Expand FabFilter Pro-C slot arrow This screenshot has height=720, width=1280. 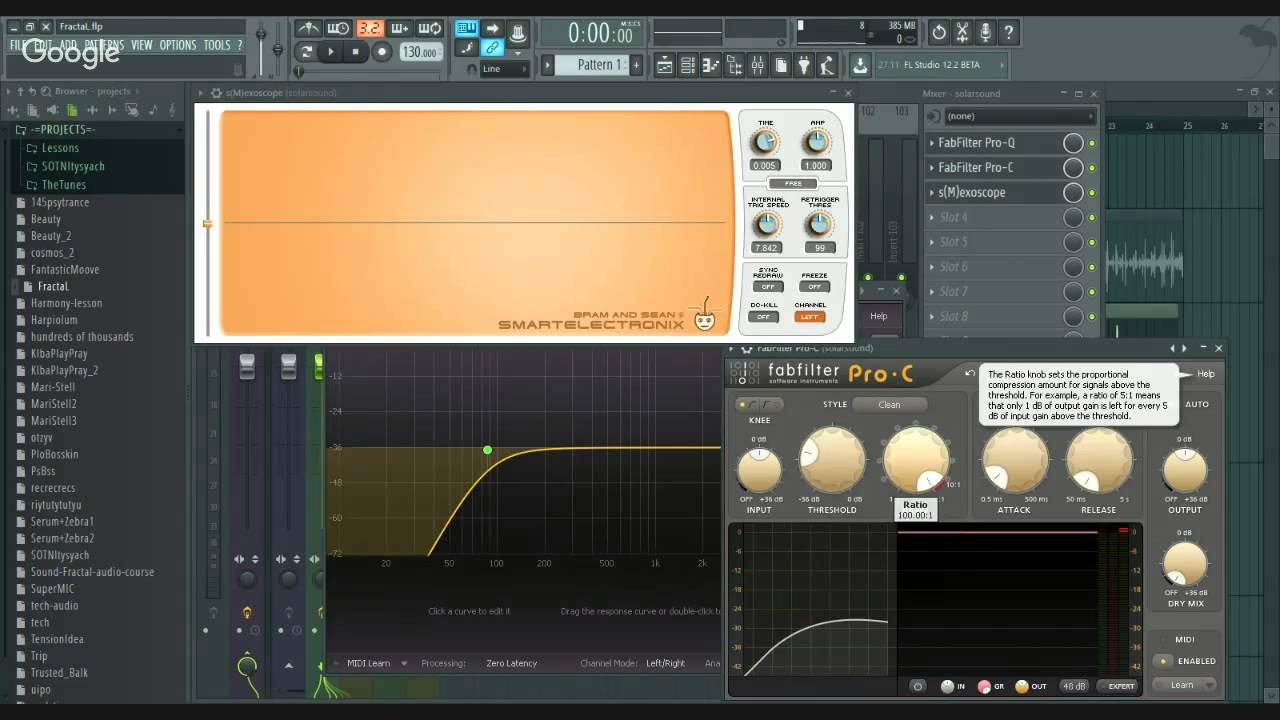pyautogui.click(x=932, y=167)
